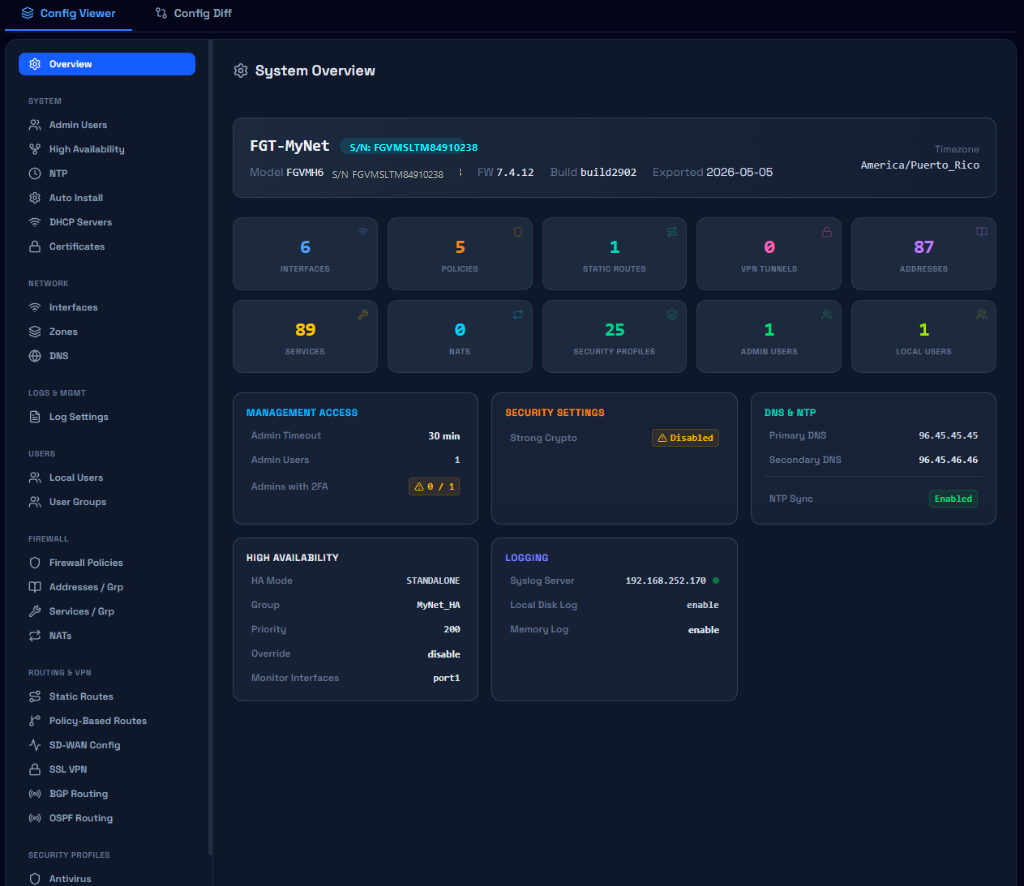Click the sidebar vertical scrollbar
Viewport: 1024px width, 886px height.
tap(210, 447)
